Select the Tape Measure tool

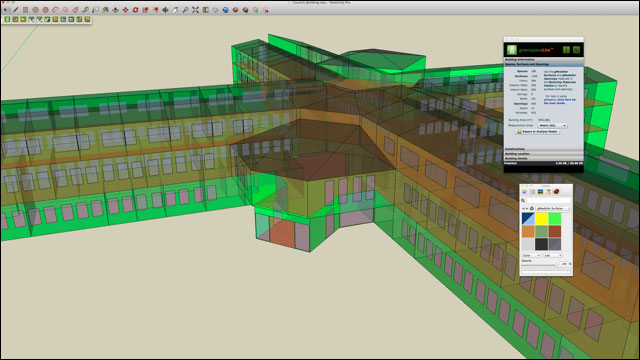coord(85,10)
